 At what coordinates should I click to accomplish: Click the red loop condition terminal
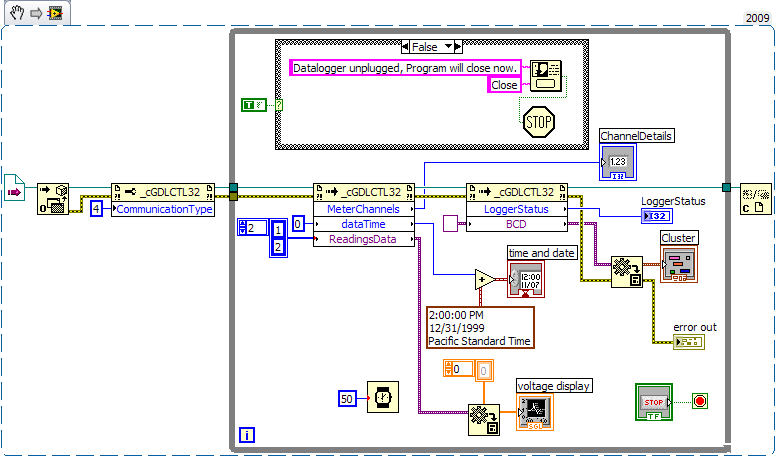(x=700, y=401)
